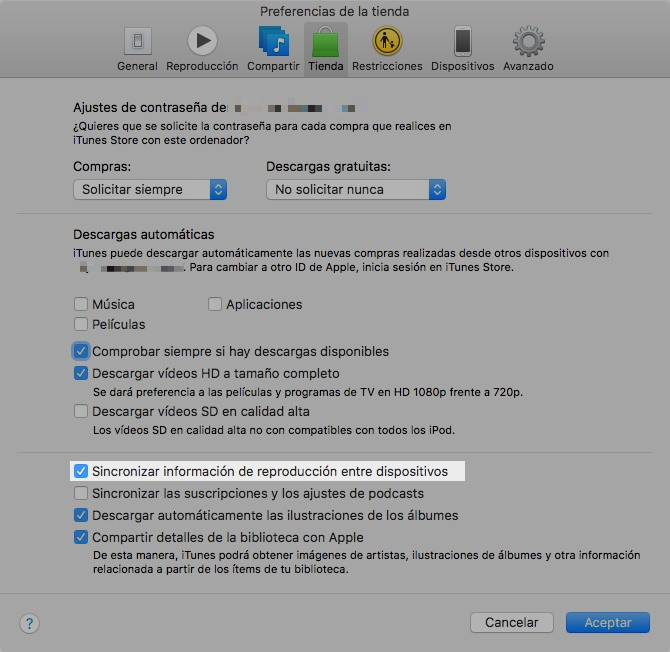The image size is (670, 652).
Task: Switch to the Restricciones tab label
Action: pyautogui.click(x=387, y=66)
